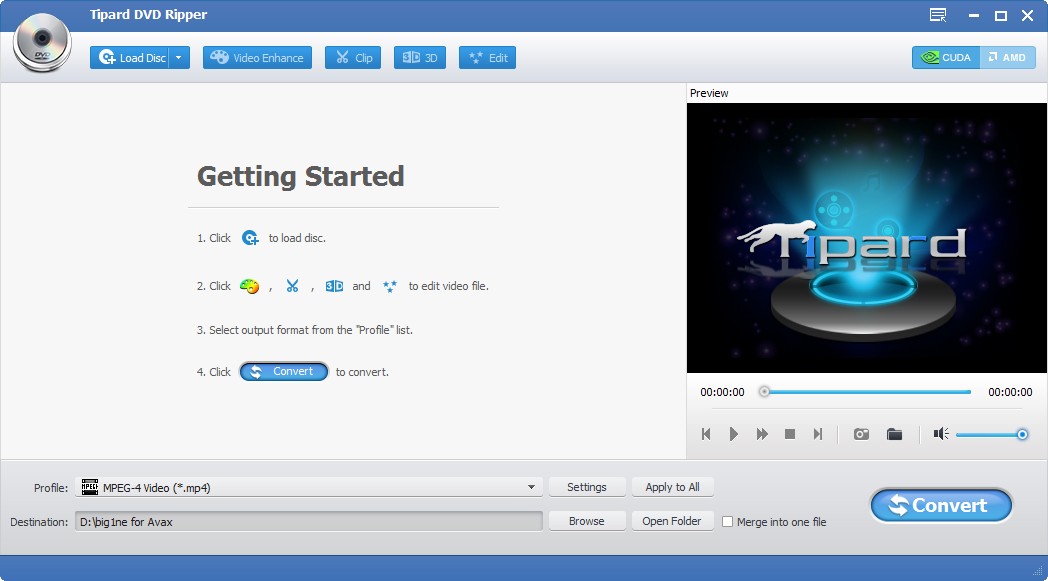Image resolution: width=1048 pixels, height=581 pixels.
Task: Take a snapshot with camera icon
Action: (861, 434)
